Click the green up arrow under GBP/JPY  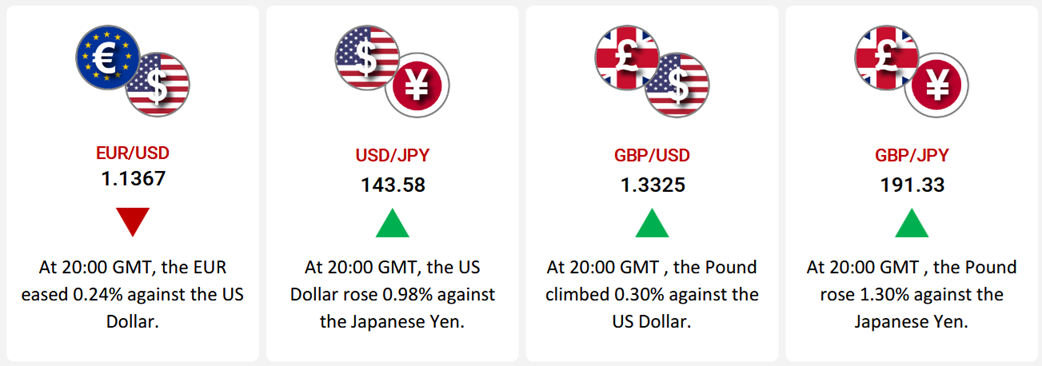coord(912,223)
